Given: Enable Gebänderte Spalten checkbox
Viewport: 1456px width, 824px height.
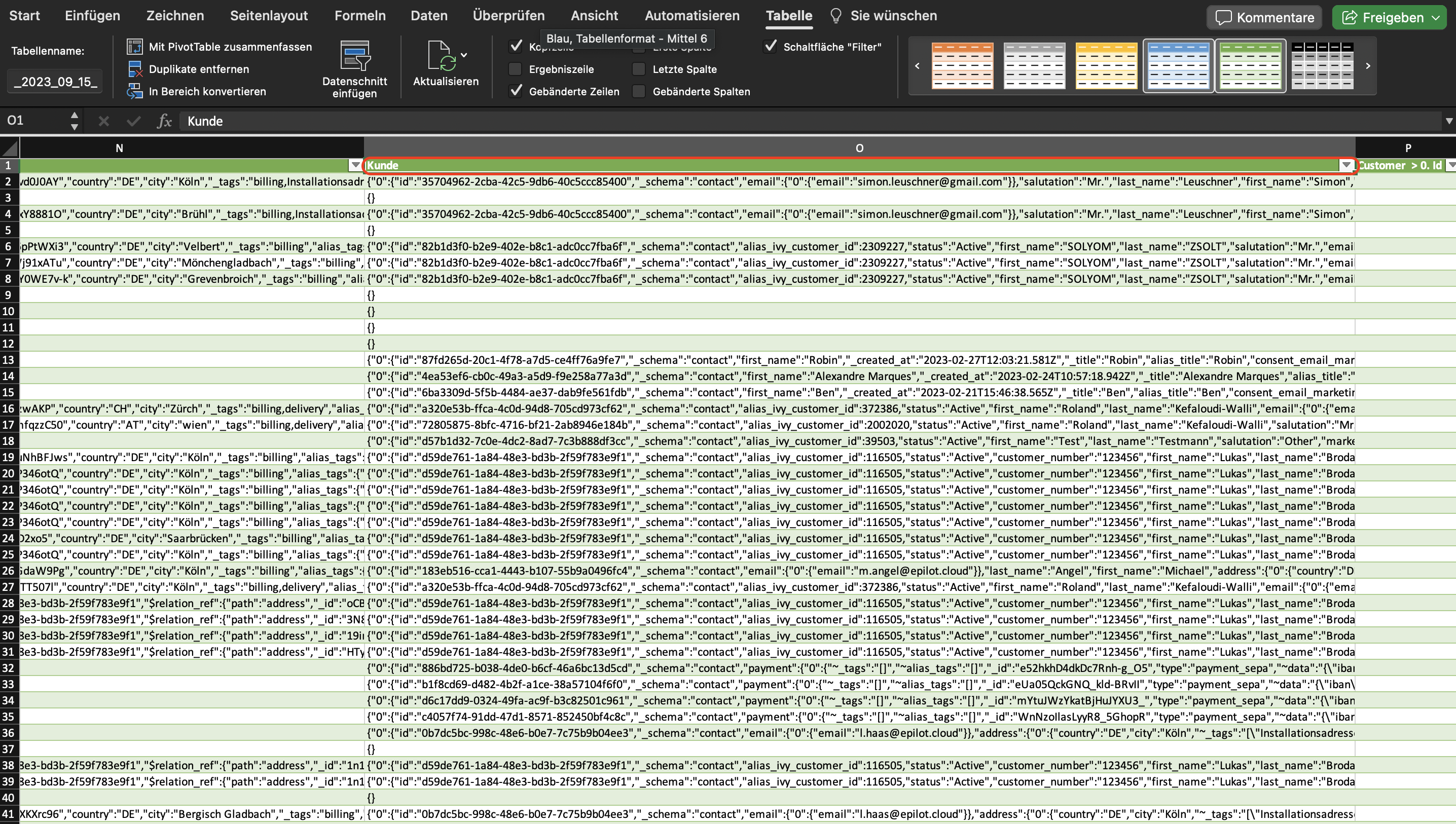Looking at the screenshot, I should (x=639, y=91).
